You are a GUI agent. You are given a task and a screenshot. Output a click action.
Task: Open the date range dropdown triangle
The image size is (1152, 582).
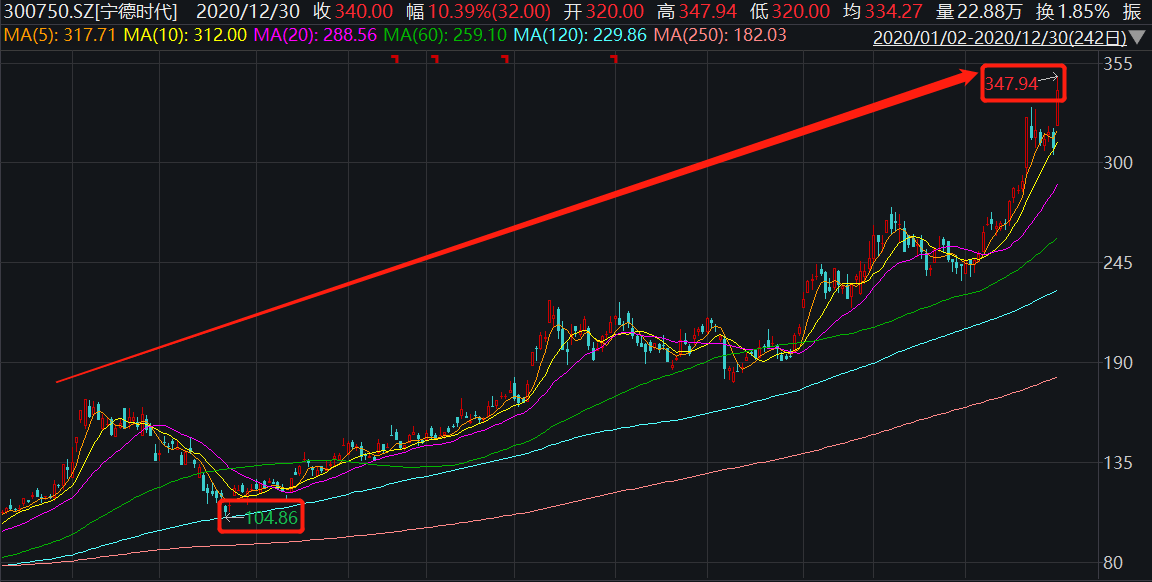(x=1137, y=37)
